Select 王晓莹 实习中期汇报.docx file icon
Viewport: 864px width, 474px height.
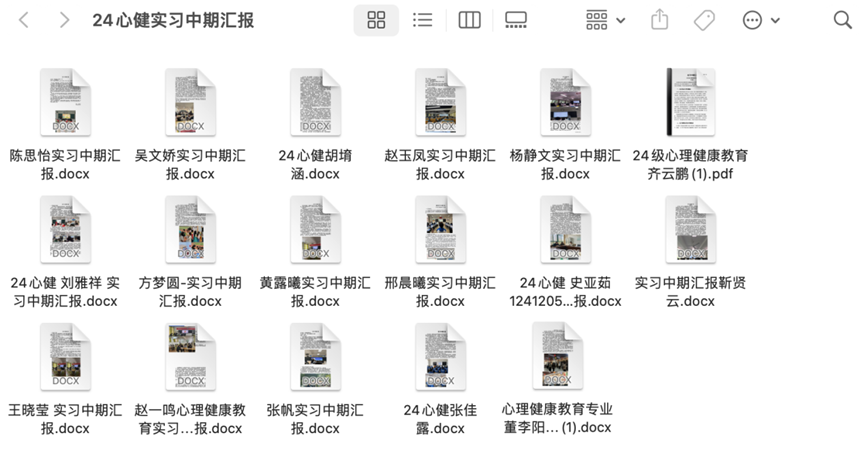[x=66, y=357]
